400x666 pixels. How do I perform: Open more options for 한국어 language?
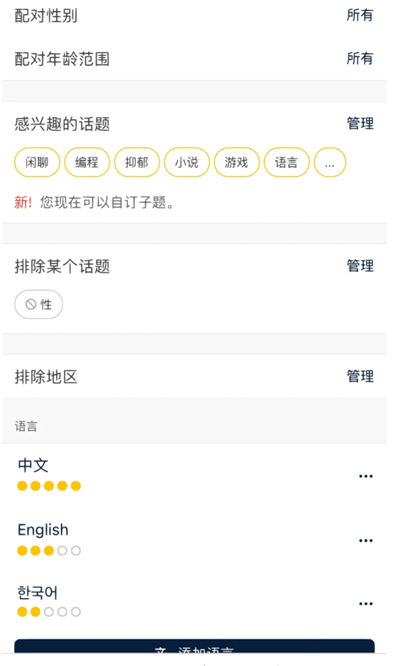pos(366,604)
